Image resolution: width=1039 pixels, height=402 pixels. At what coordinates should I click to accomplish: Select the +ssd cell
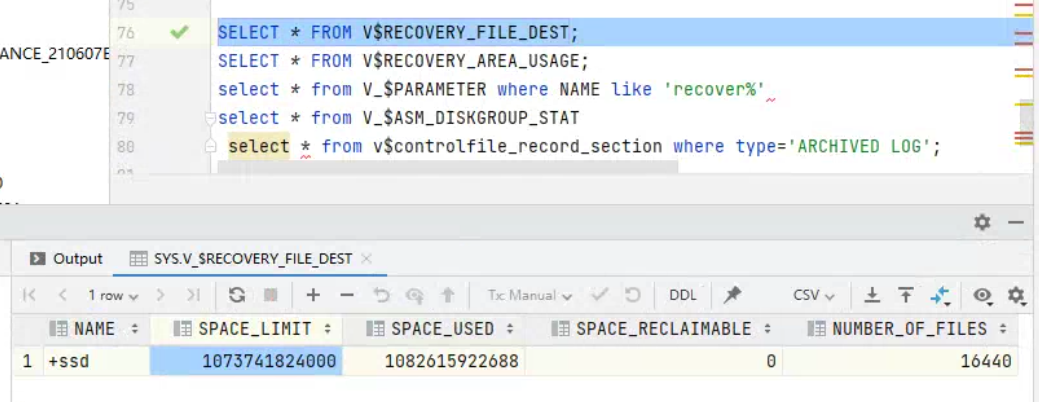pyautogui.click(x=97, y=362)
